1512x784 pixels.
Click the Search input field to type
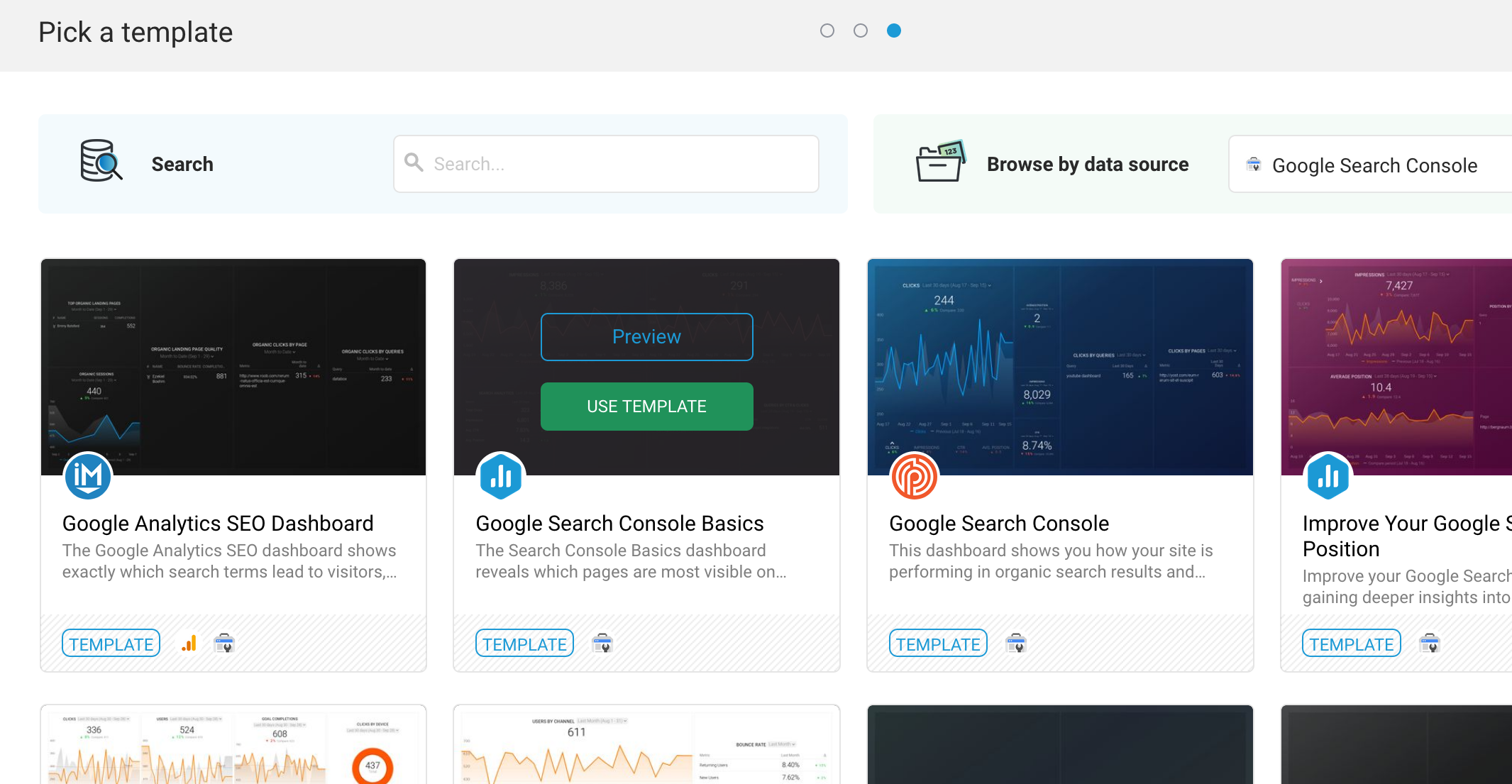pyautogui.click(x=610, y=163)
